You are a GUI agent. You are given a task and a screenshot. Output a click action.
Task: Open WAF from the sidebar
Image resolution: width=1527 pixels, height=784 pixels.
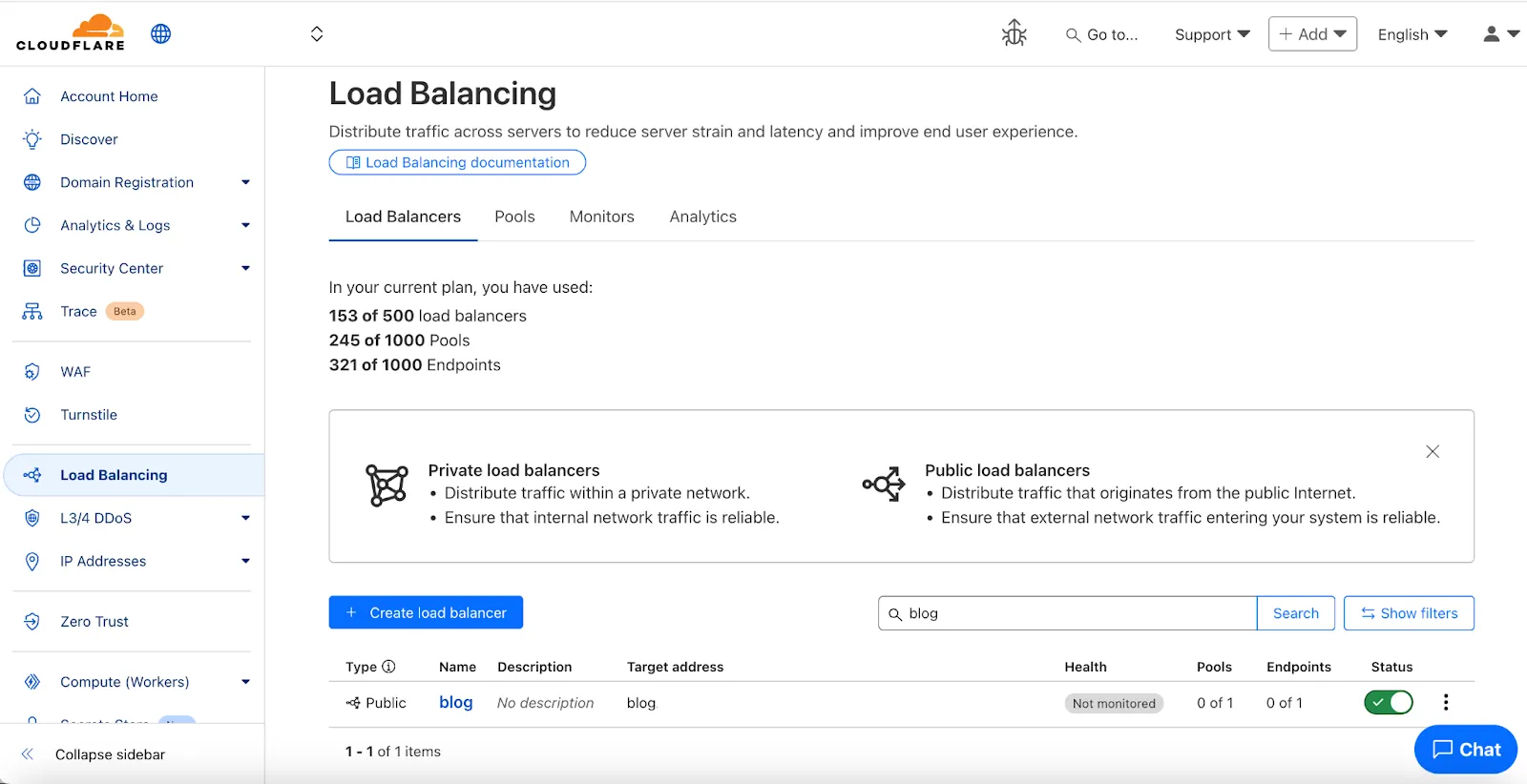pos(75,372)
